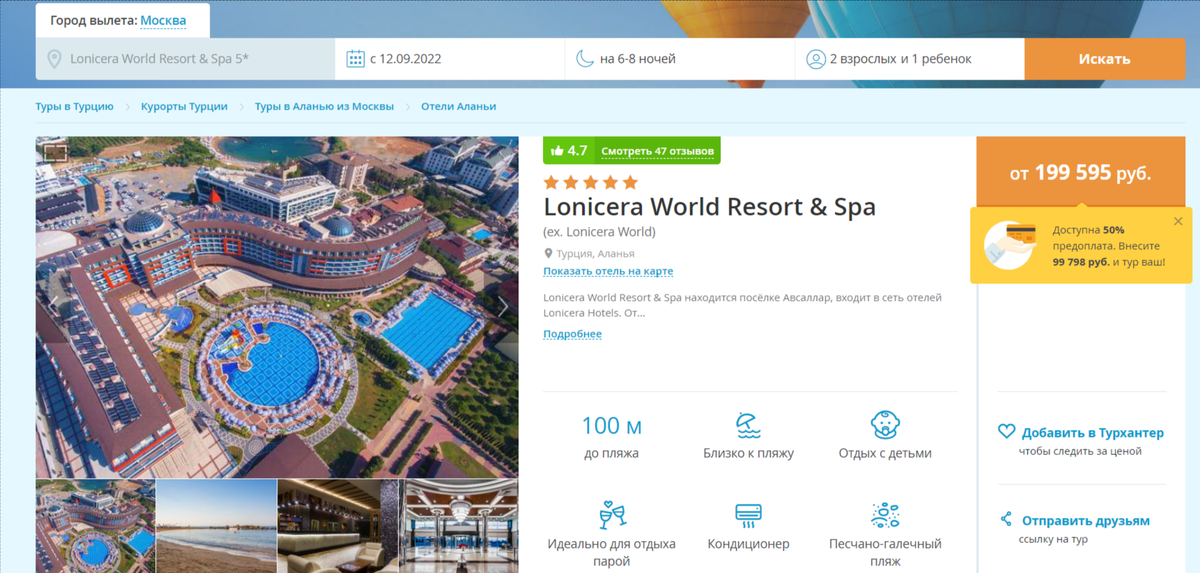Click the location pin icon in hotel search field
1200x573 pixels.
click(54, 59)
